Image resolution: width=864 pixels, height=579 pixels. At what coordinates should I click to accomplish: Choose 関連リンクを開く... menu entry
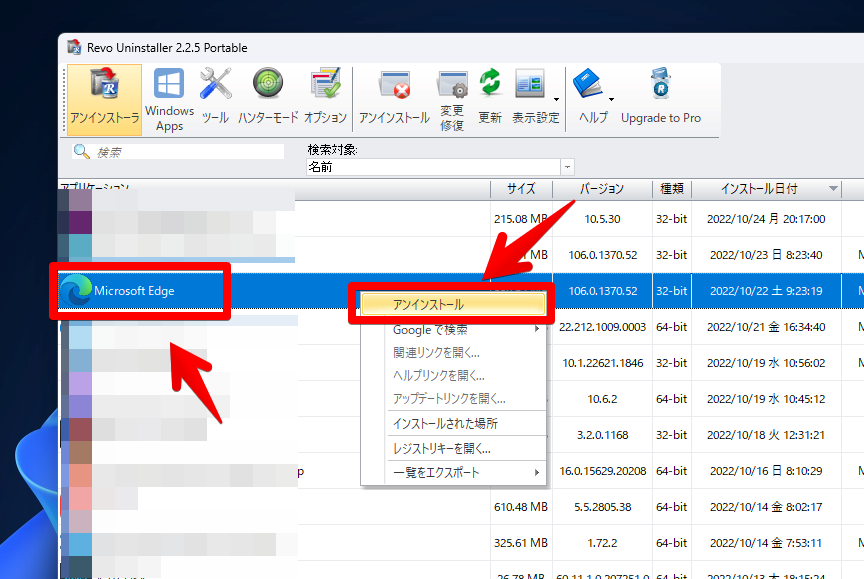(x=453, y=353)
